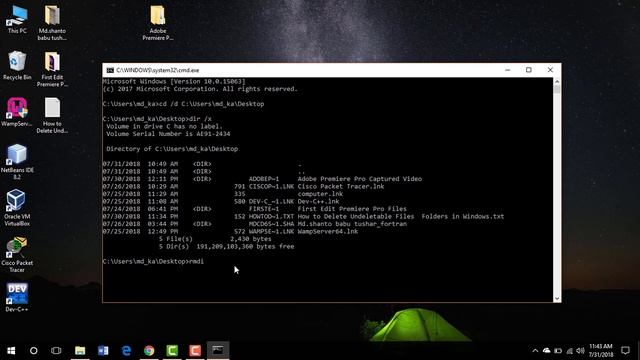Show hidden system tray icons
Viewport: 640px width, 360px height.
click(x=535, y=351)
